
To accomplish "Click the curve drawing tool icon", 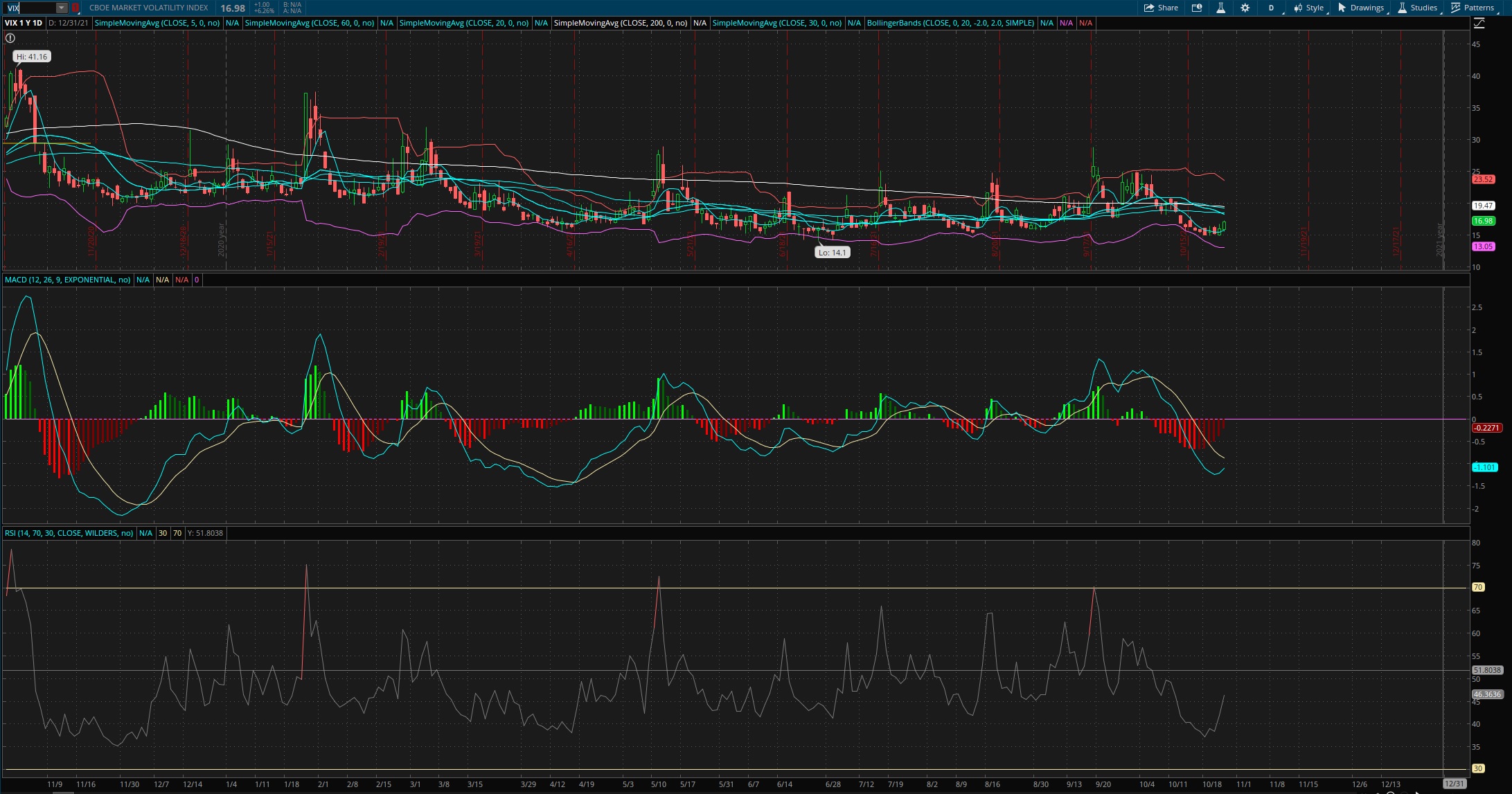I will pyautogui.click(x=1479, y=23).
